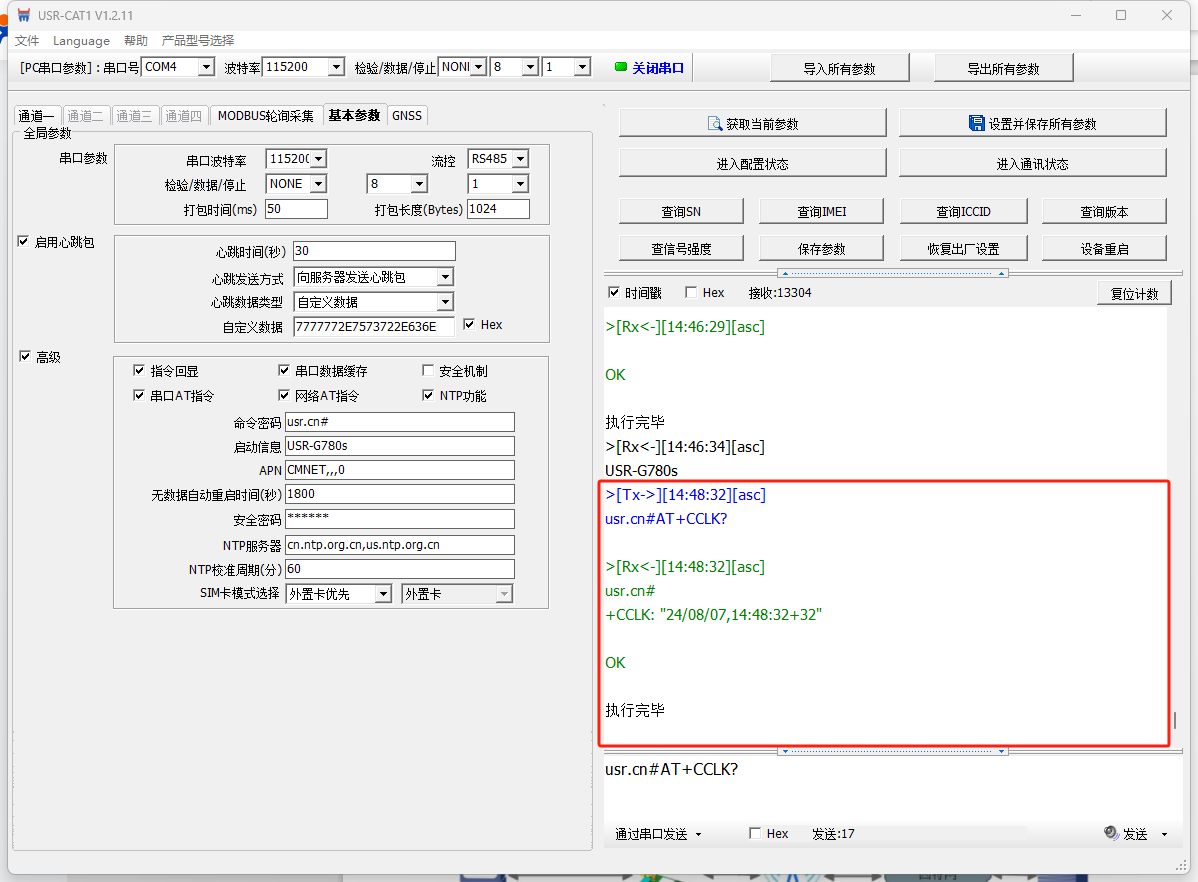
Task: Open the 心跳数据类型 dropdown
Action: [x=445, y=302]
